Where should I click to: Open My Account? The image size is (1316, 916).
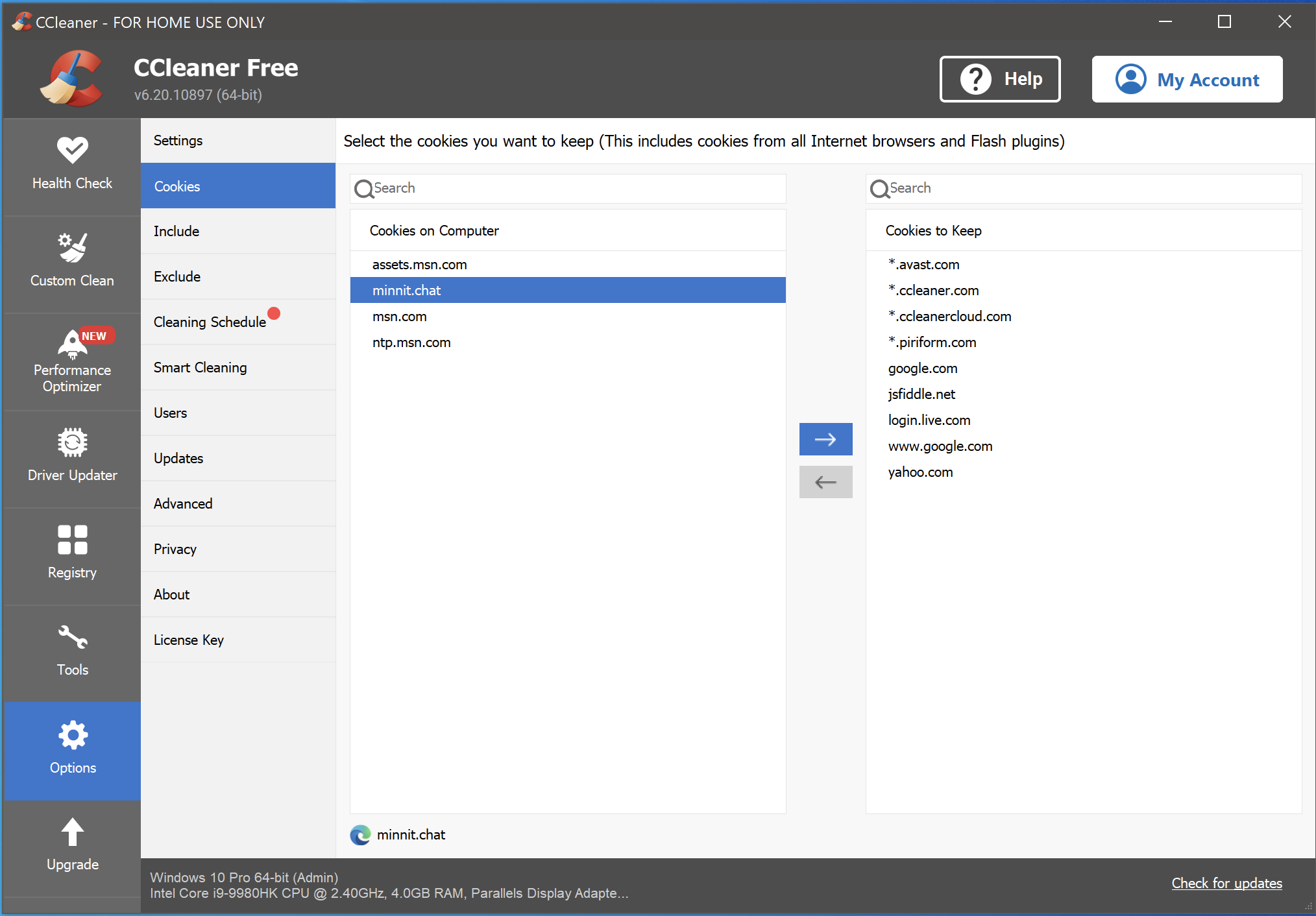[1187, 79]
